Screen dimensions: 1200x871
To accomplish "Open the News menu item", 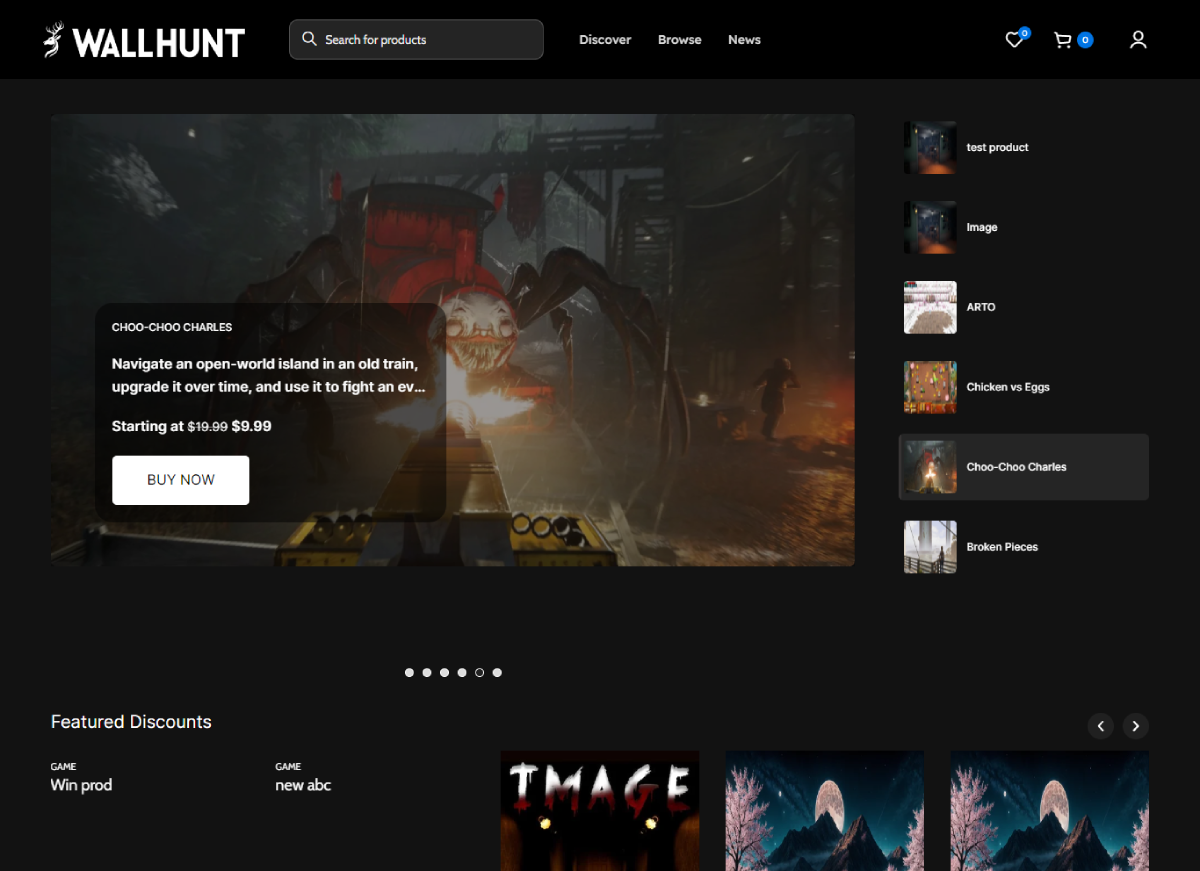I will click(x=744, y=40).
